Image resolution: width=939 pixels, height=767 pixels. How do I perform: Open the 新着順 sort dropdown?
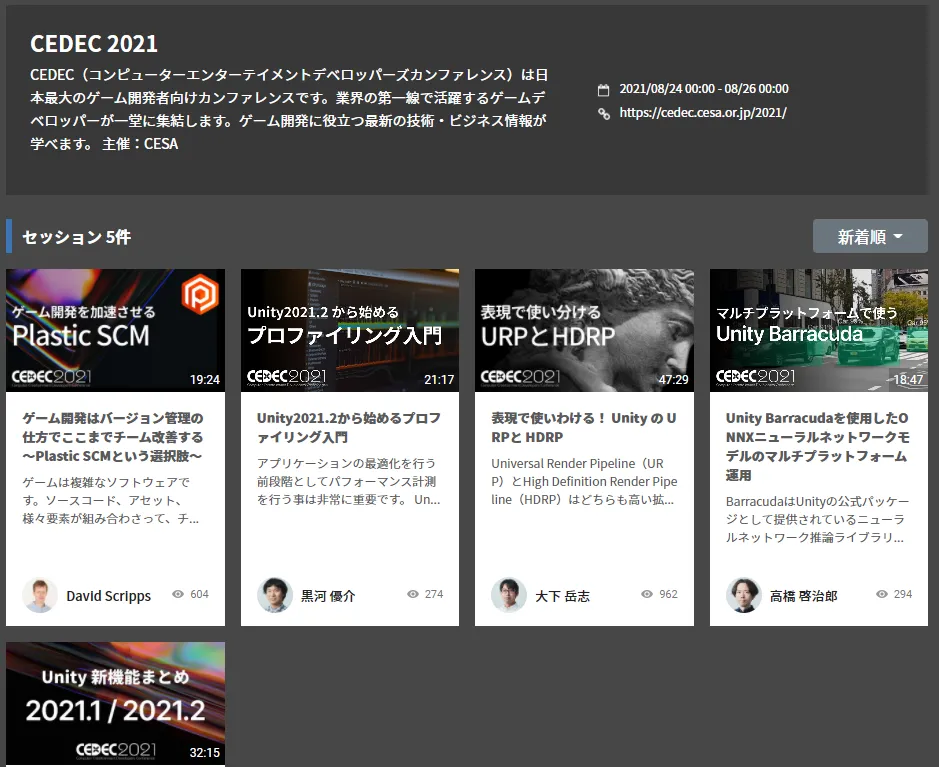click(870, 237)
